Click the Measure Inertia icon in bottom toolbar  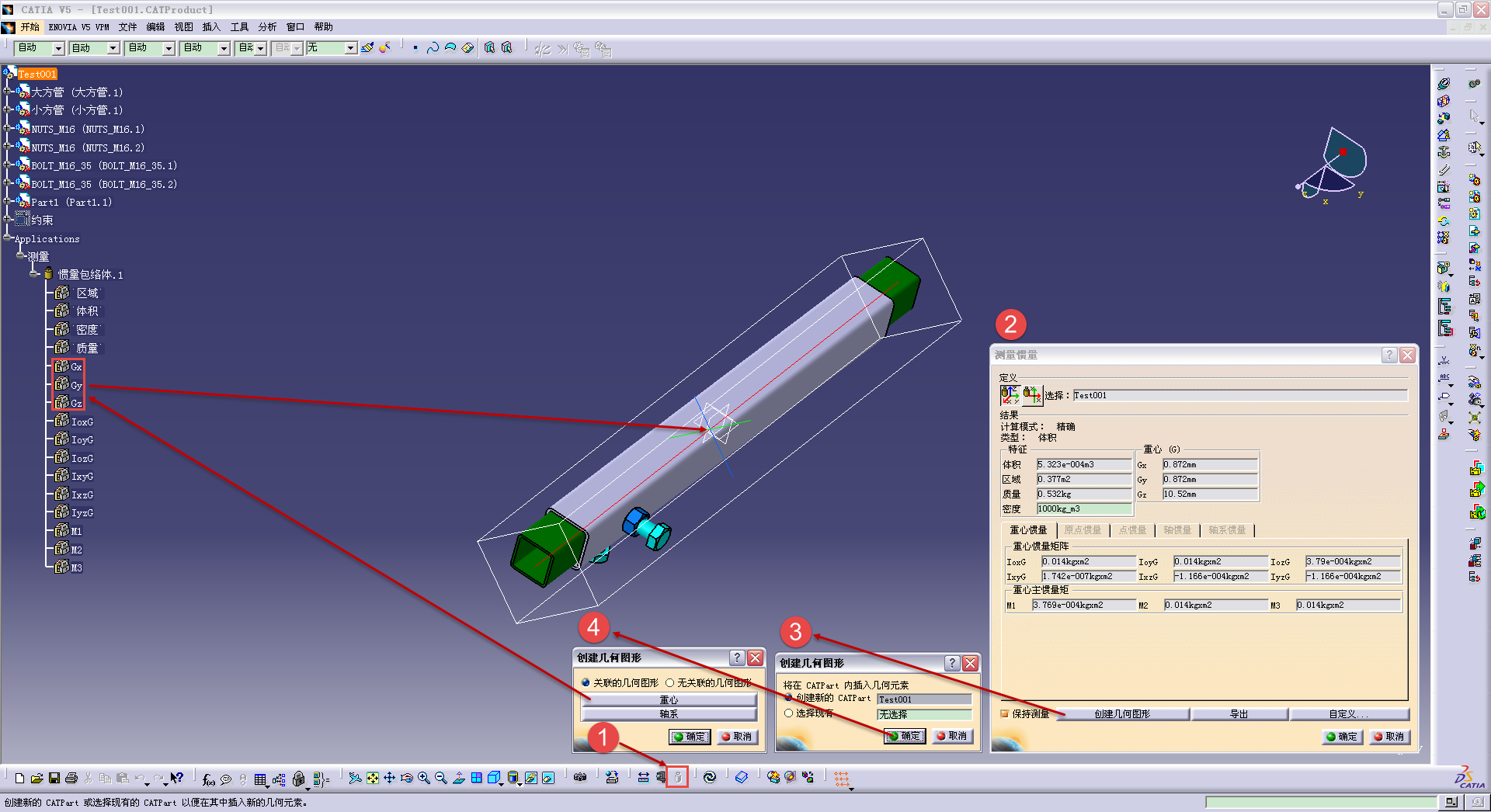coord(677,777)
